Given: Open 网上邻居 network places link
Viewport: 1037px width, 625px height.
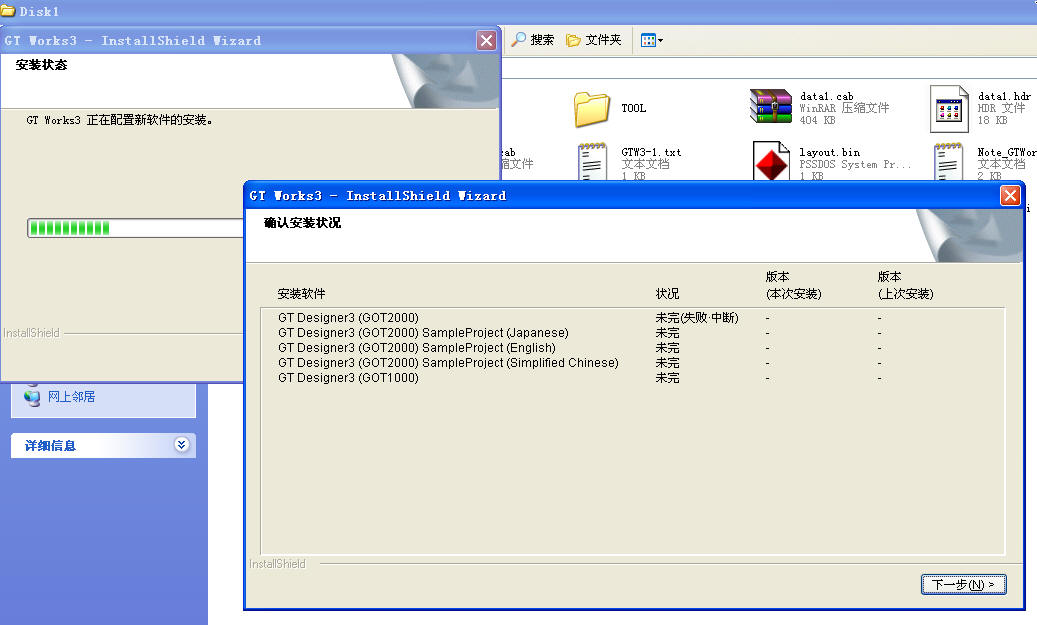Looking at the screenshot, I should (71, 397).
